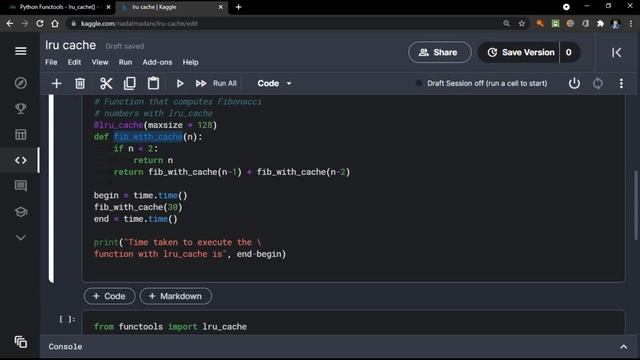The height and width of the screenshot is (360, 640).
Task: Expand the sidebar More chevron
Action: click(x=20, y=238)
